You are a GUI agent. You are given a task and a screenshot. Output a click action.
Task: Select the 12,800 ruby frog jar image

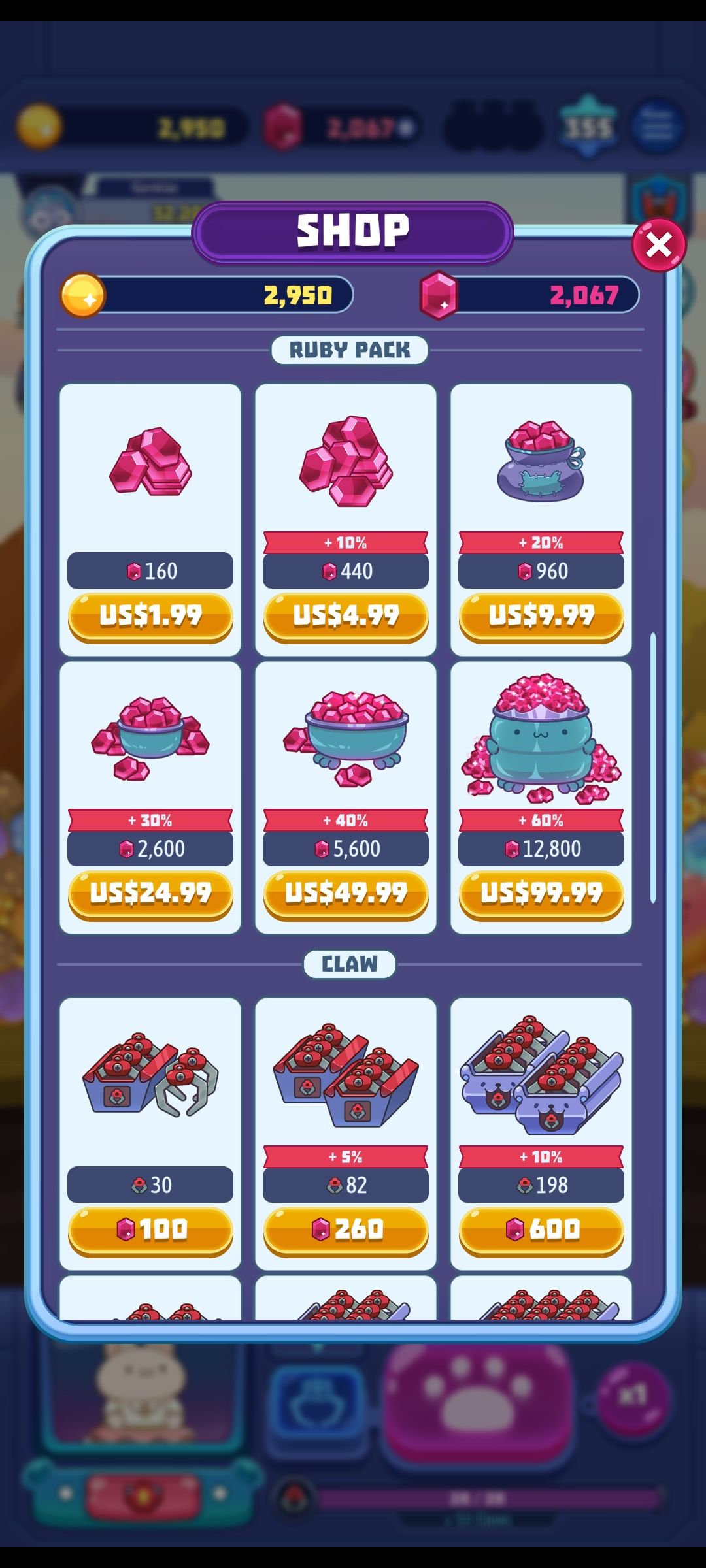541,738
